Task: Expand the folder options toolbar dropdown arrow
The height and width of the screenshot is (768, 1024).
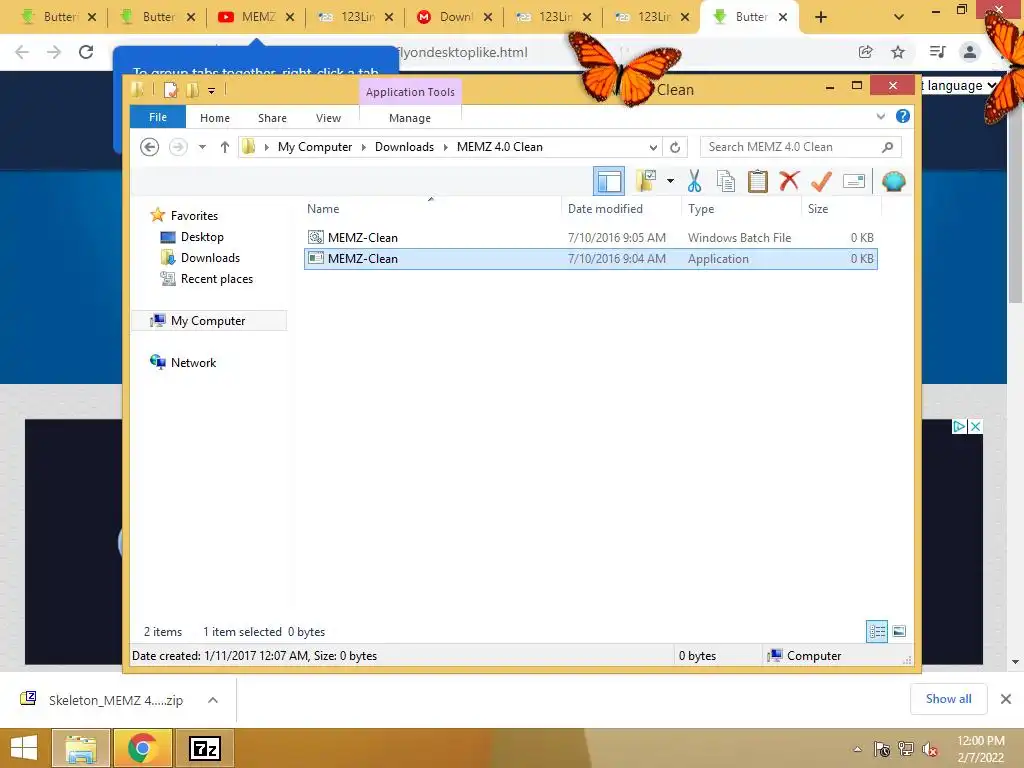Action: point(670,181)
